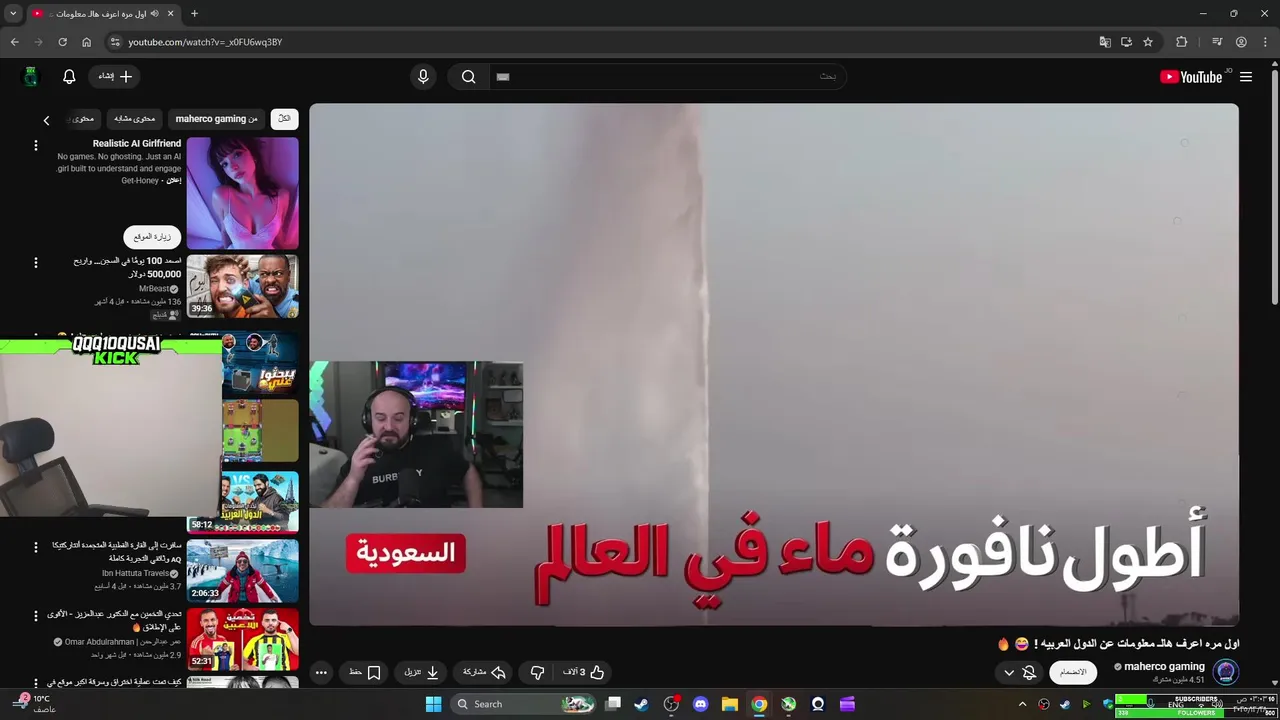Open the account avatar menu
1280x720 pixels.
click(31, 77)
